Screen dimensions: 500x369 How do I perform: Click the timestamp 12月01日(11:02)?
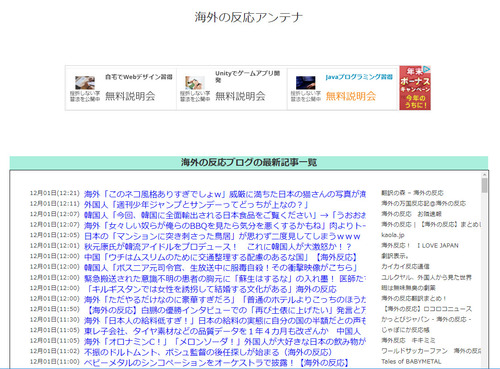point(55,351)
